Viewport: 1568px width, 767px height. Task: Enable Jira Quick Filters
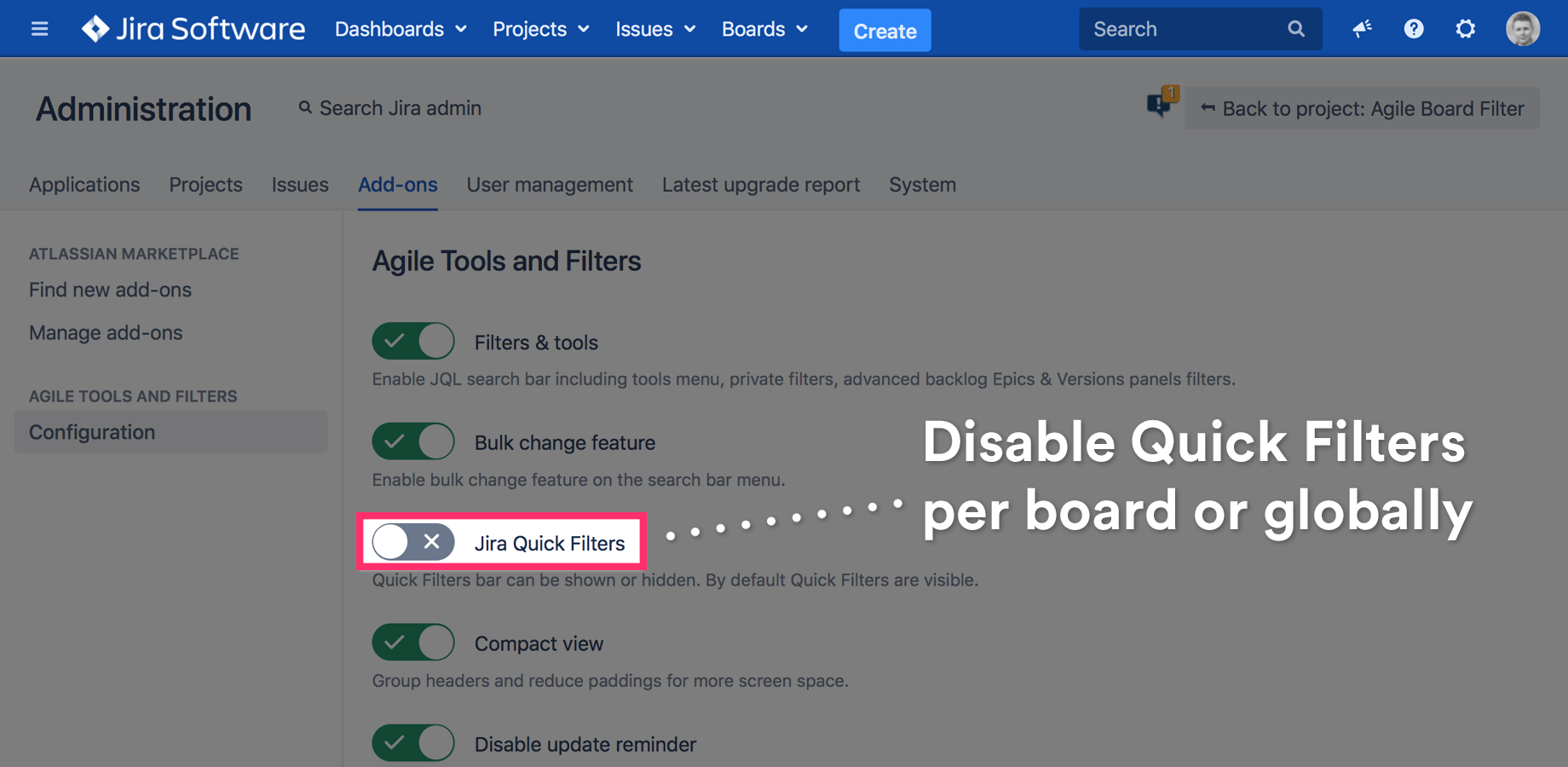tap(412, 542)
